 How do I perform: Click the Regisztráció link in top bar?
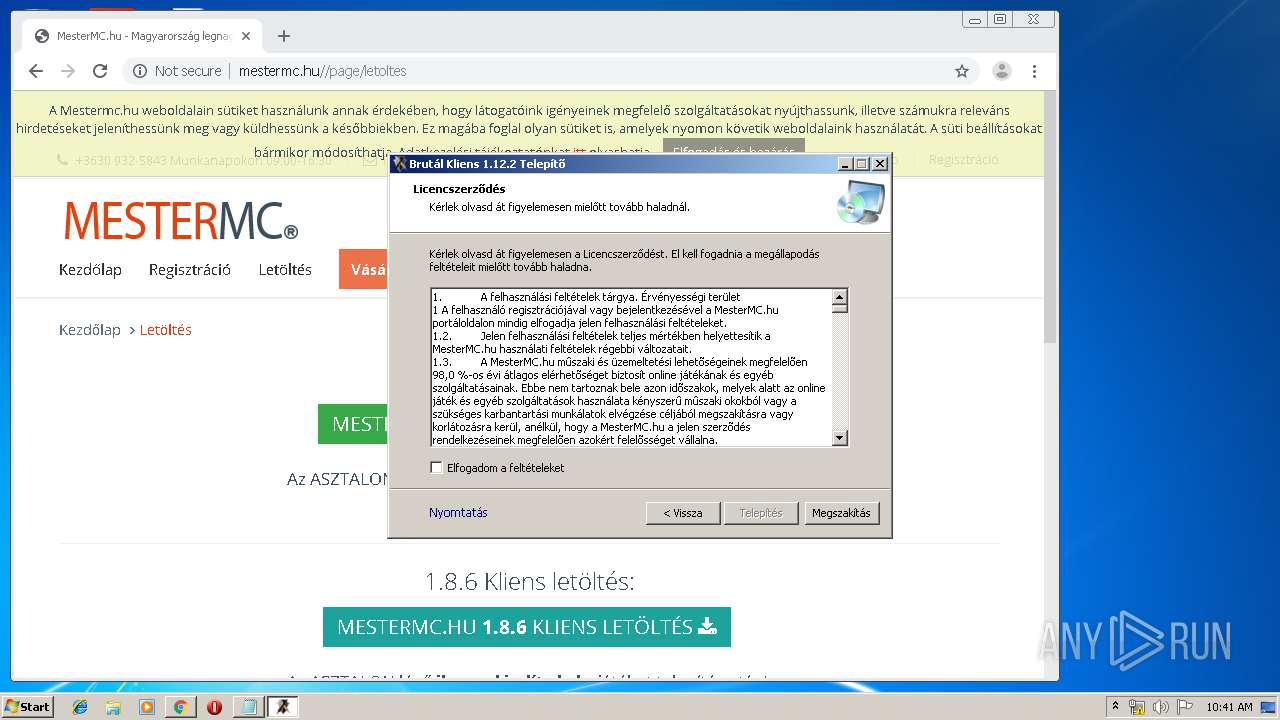point(963,160)
